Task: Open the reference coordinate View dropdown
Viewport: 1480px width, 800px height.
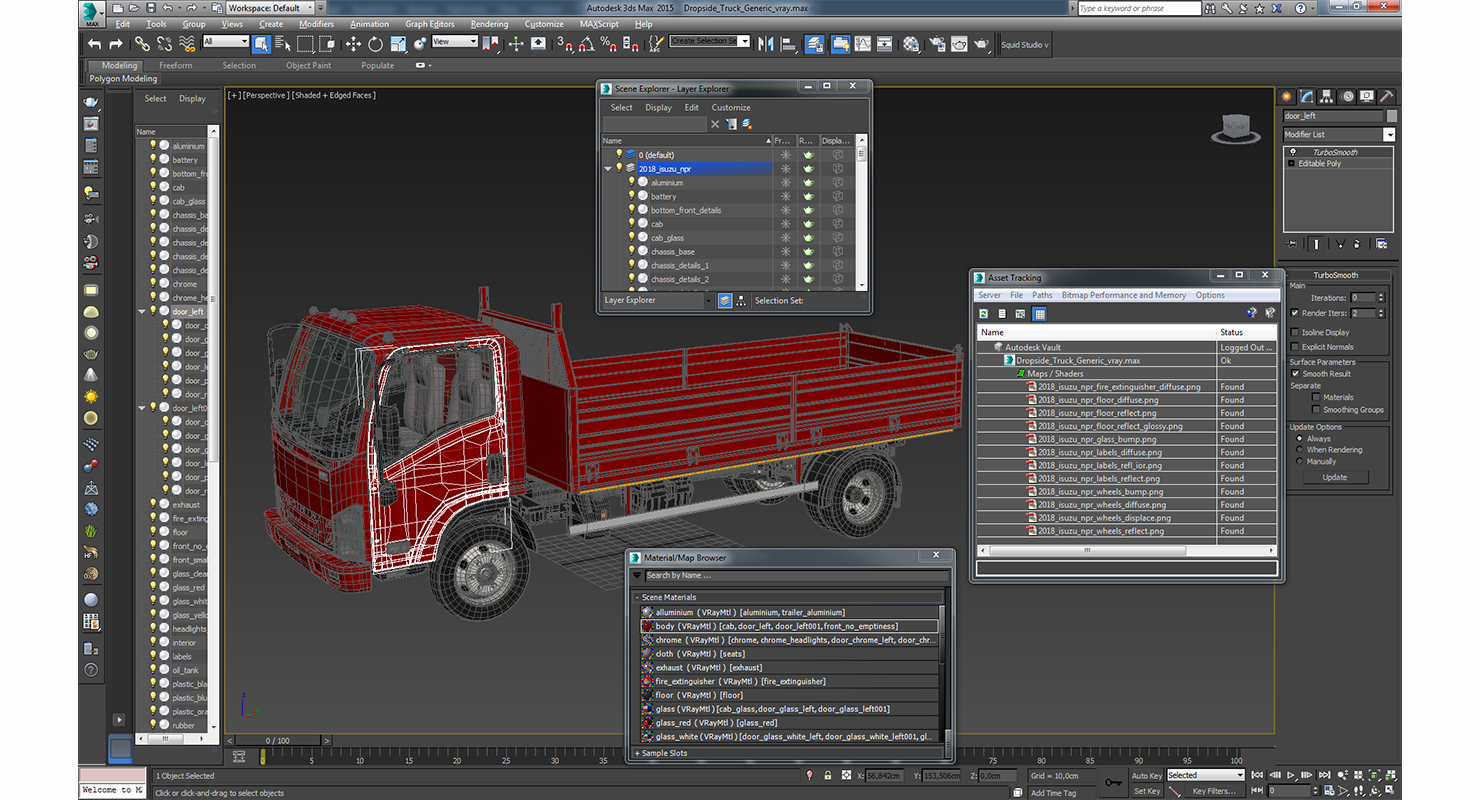Action: (x=455, y=42)
